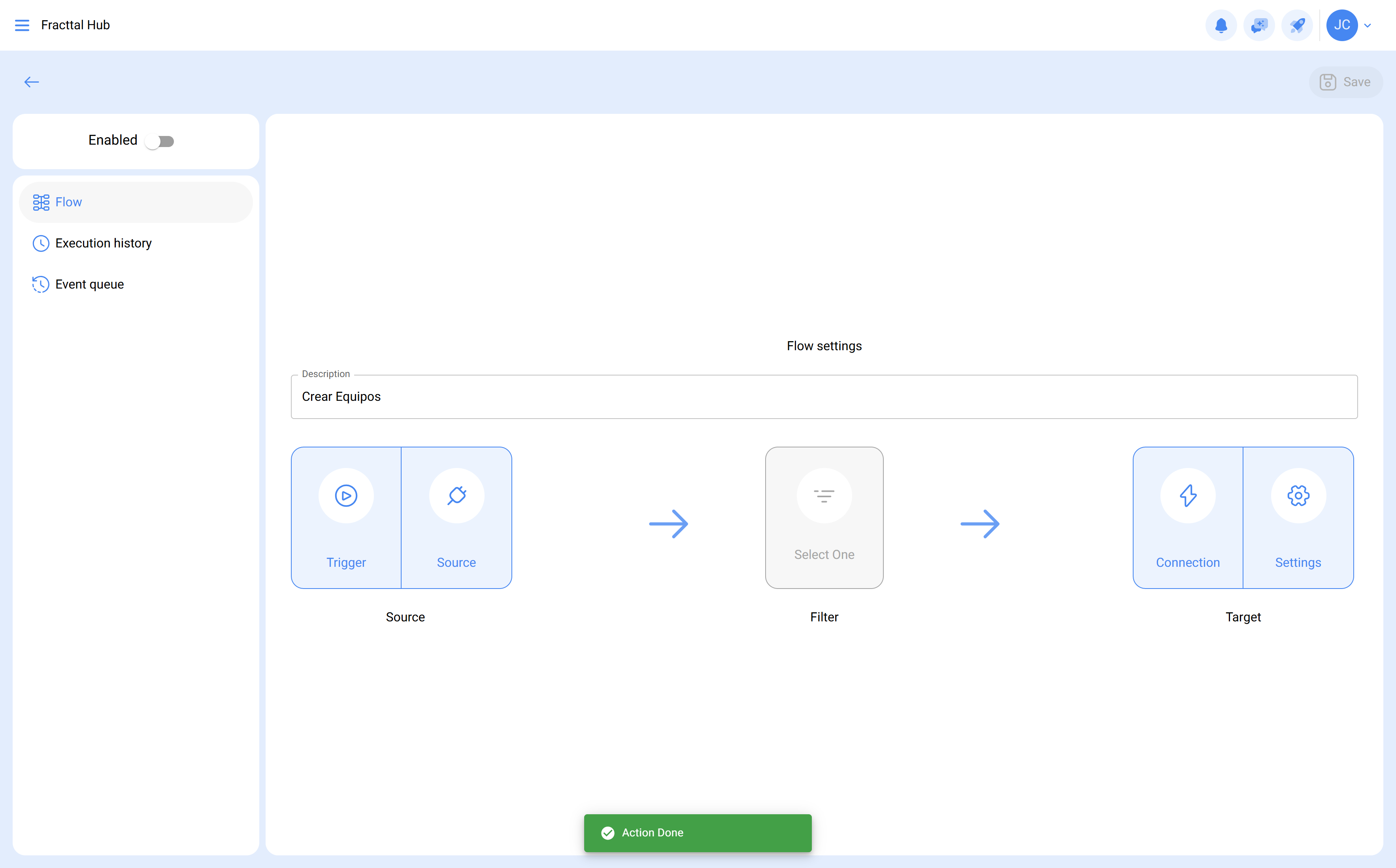1396x868 pixels.
Task: Toggle the Enabled switch
Action: 160,141
